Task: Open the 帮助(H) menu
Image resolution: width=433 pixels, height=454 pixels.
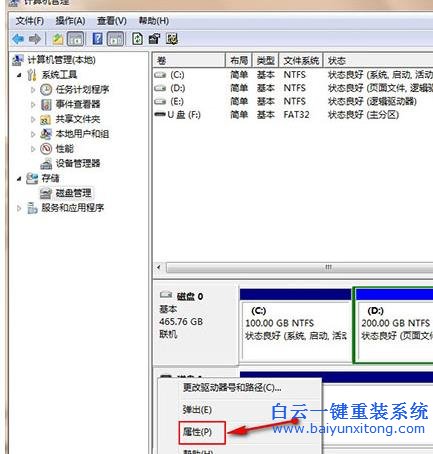Action: point(154,21)
